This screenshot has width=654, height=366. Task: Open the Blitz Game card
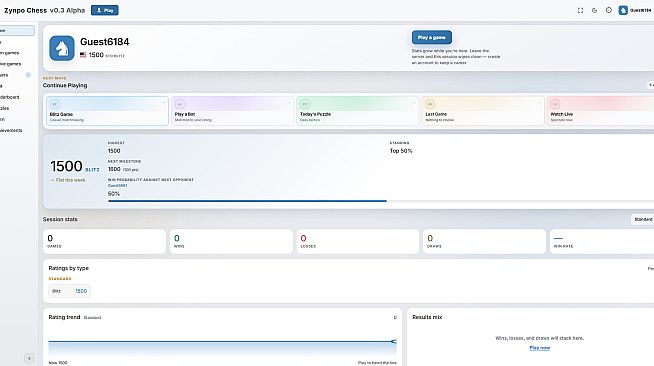[107, 111]
